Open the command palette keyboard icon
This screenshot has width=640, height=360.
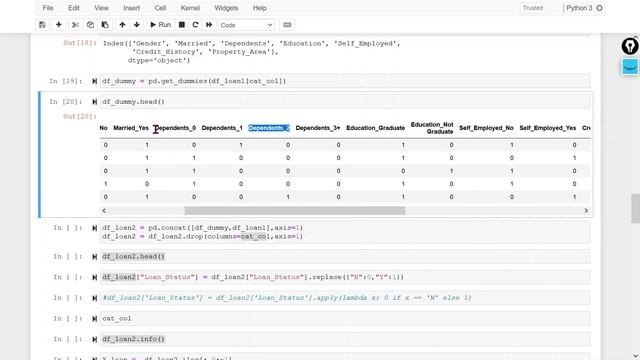(x=287, y=25)
